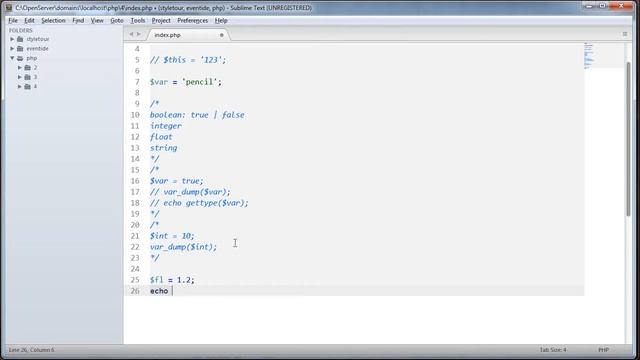
Task: Click the // var_dump($var); line
Action: point(190,192)
